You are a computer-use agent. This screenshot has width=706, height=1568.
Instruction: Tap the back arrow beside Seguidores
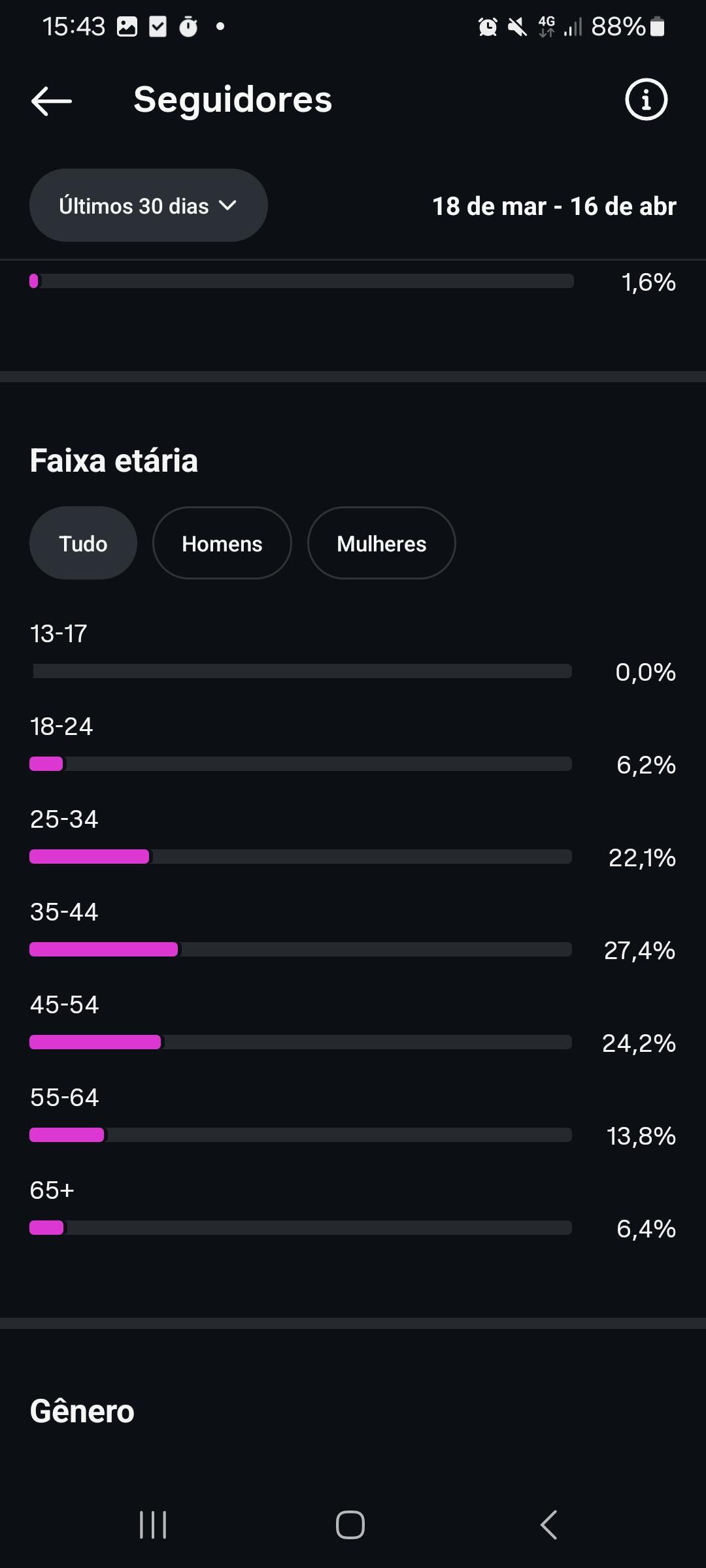tap(52, 101)
